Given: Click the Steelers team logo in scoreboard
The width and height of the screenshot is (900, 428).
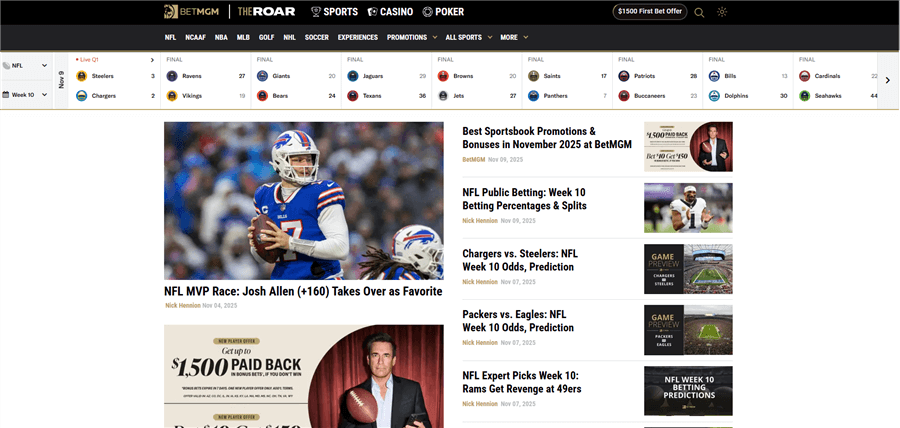Looking at the screenshot, I should click(x=82, y=76).
